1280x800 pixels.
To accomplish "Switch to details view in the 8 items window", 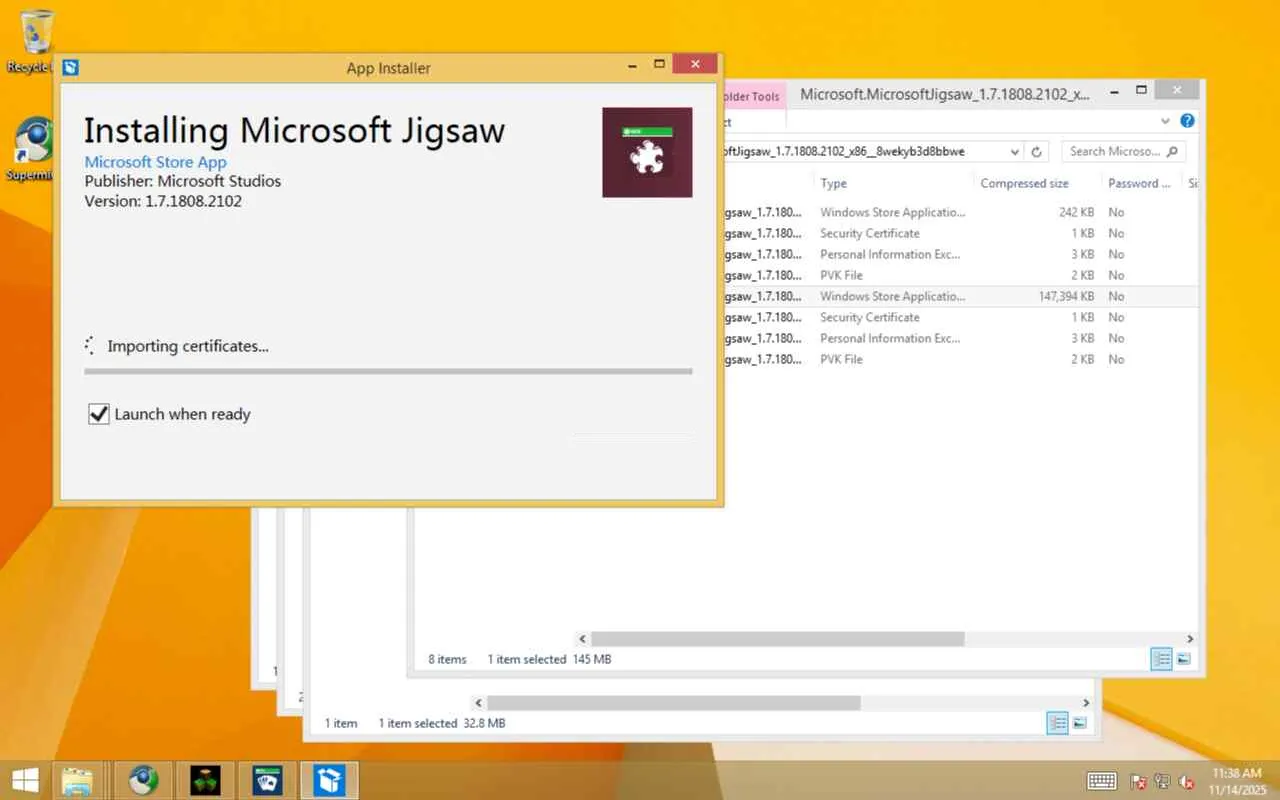I will click(x=1161, y=659).
